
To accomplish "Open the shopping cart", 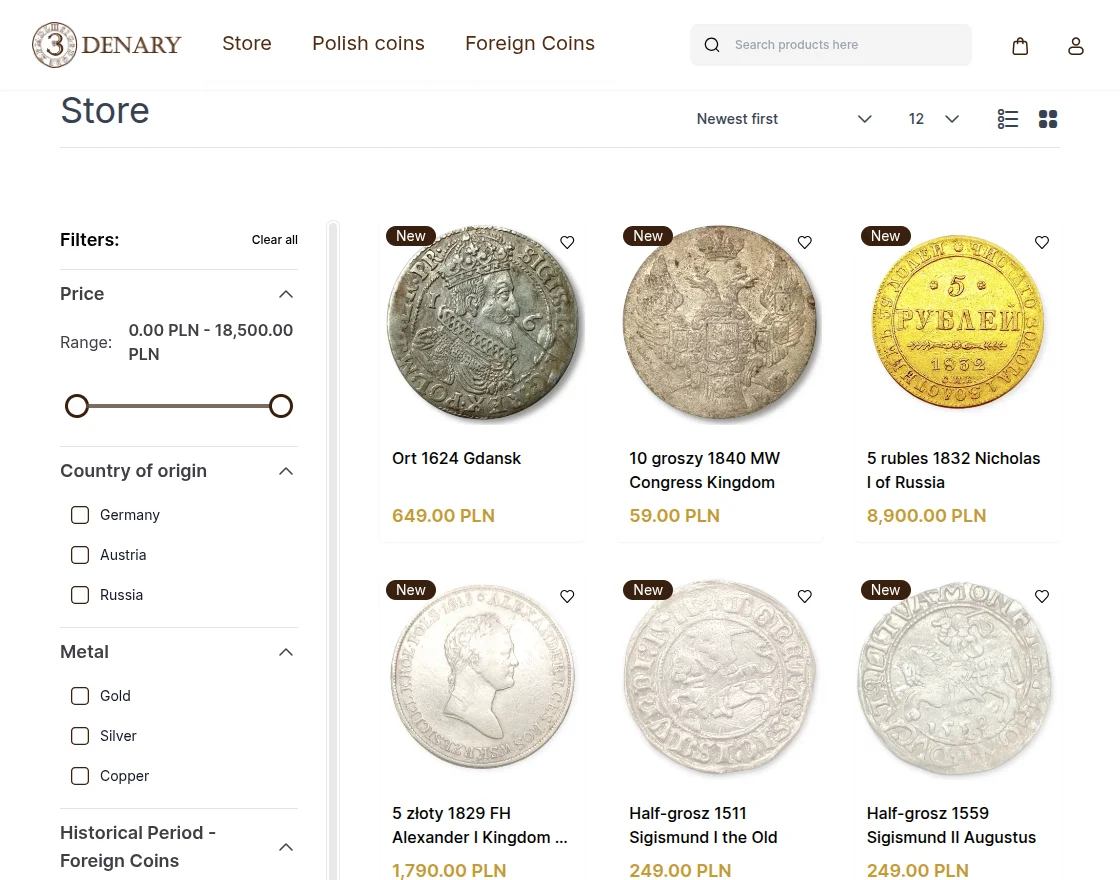I will coord(1020,45).
